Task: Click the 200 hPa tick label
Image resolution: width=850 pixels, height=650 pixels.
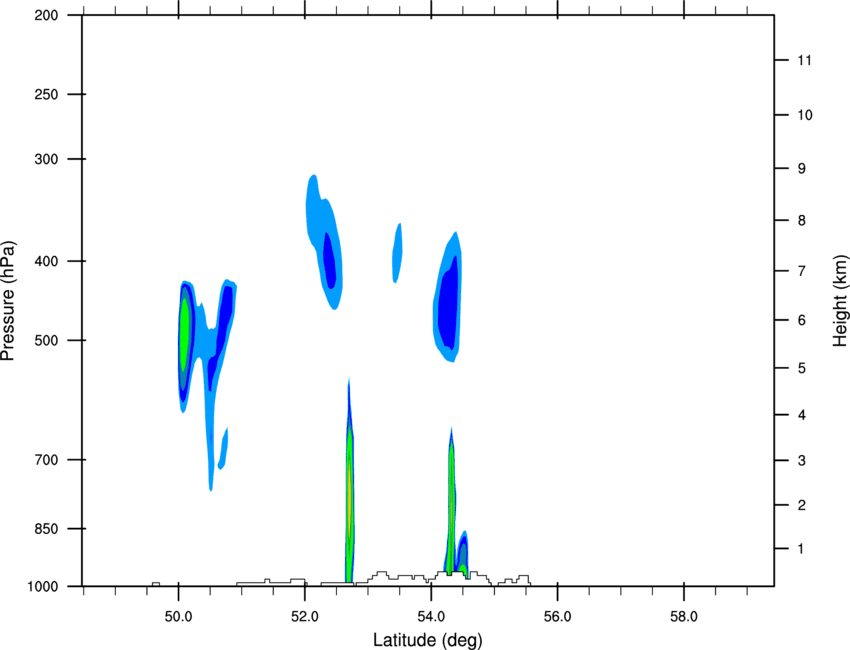Action: click(x=46, y=15)
